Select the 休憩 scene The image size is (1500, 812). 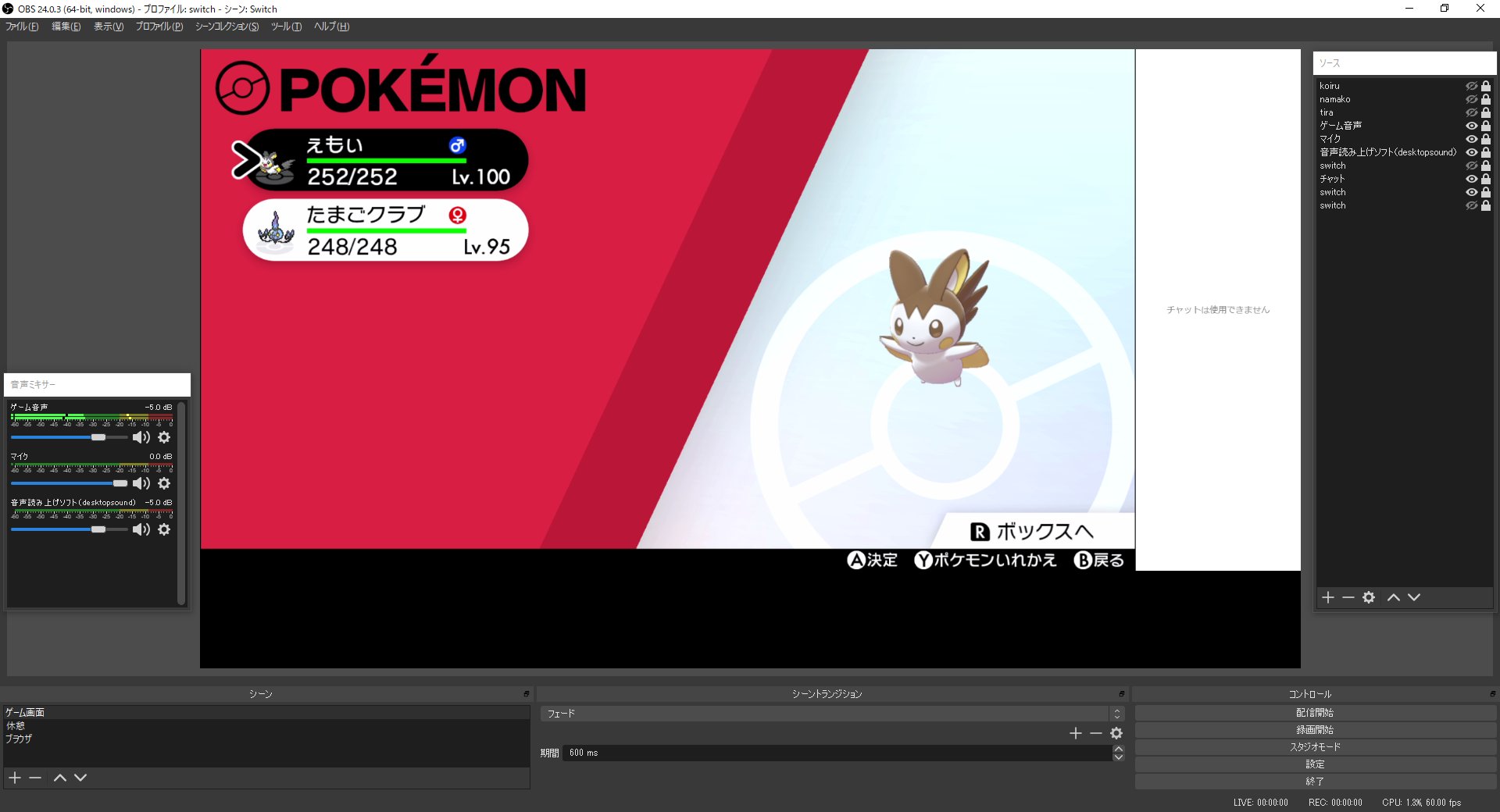[266, 726]
